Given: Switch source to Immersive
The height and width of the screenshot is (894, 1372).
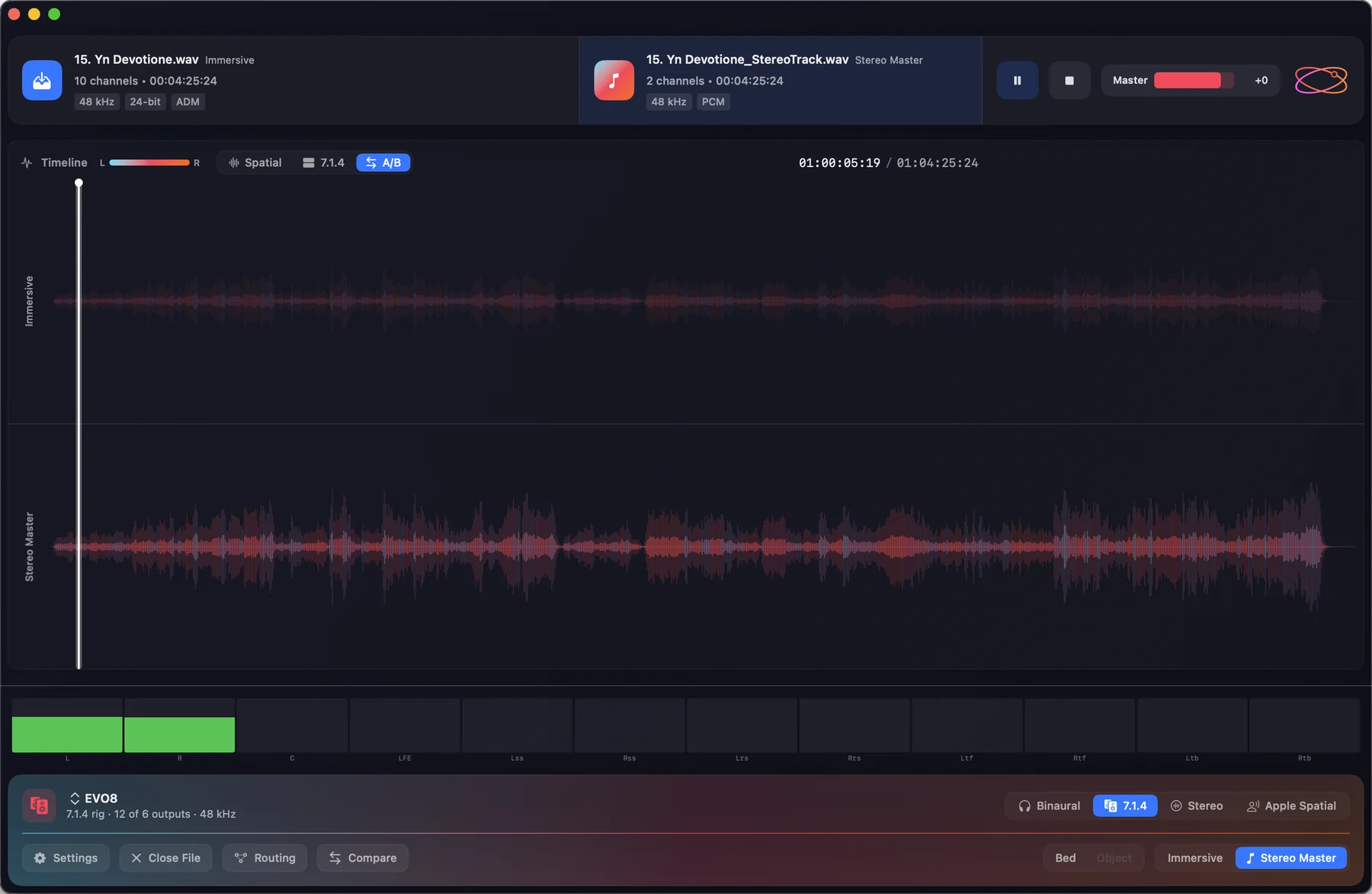Looking at the screenshot, I should coord(1194,857).
